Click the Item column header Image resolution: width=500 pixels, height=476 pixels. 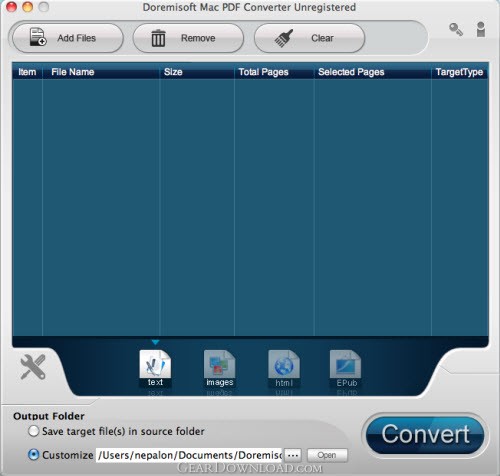coord(27,72)
